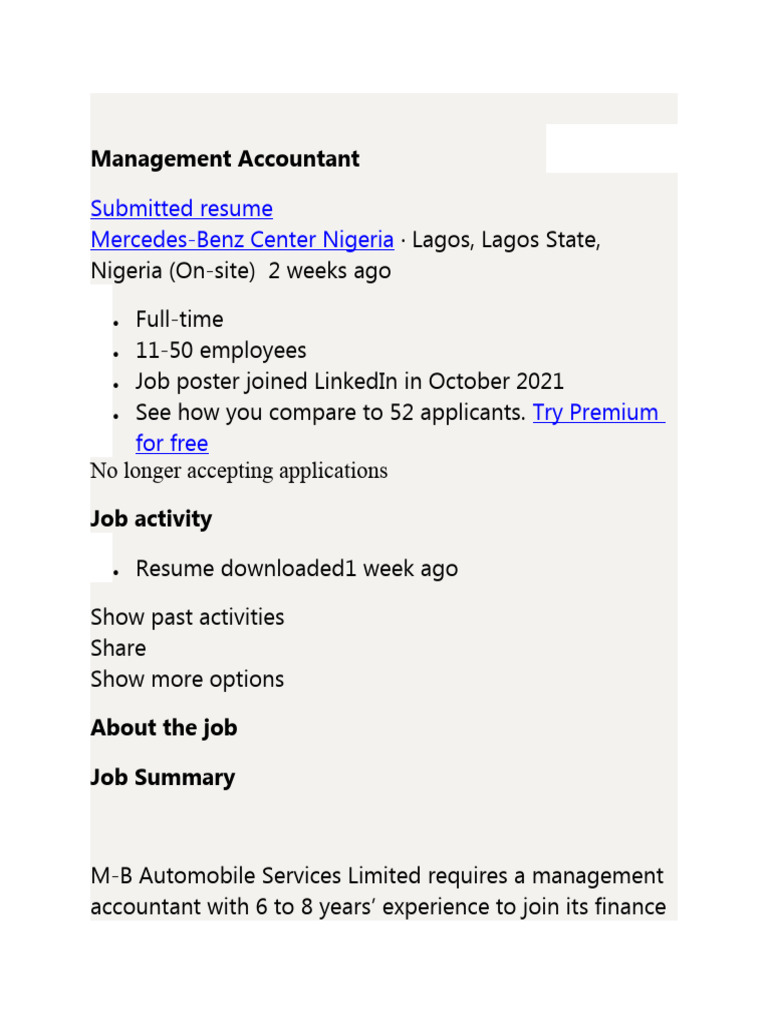This screenshot has width=768, height=1024.
Task: Open Show more options
Action: coord(187,679)
